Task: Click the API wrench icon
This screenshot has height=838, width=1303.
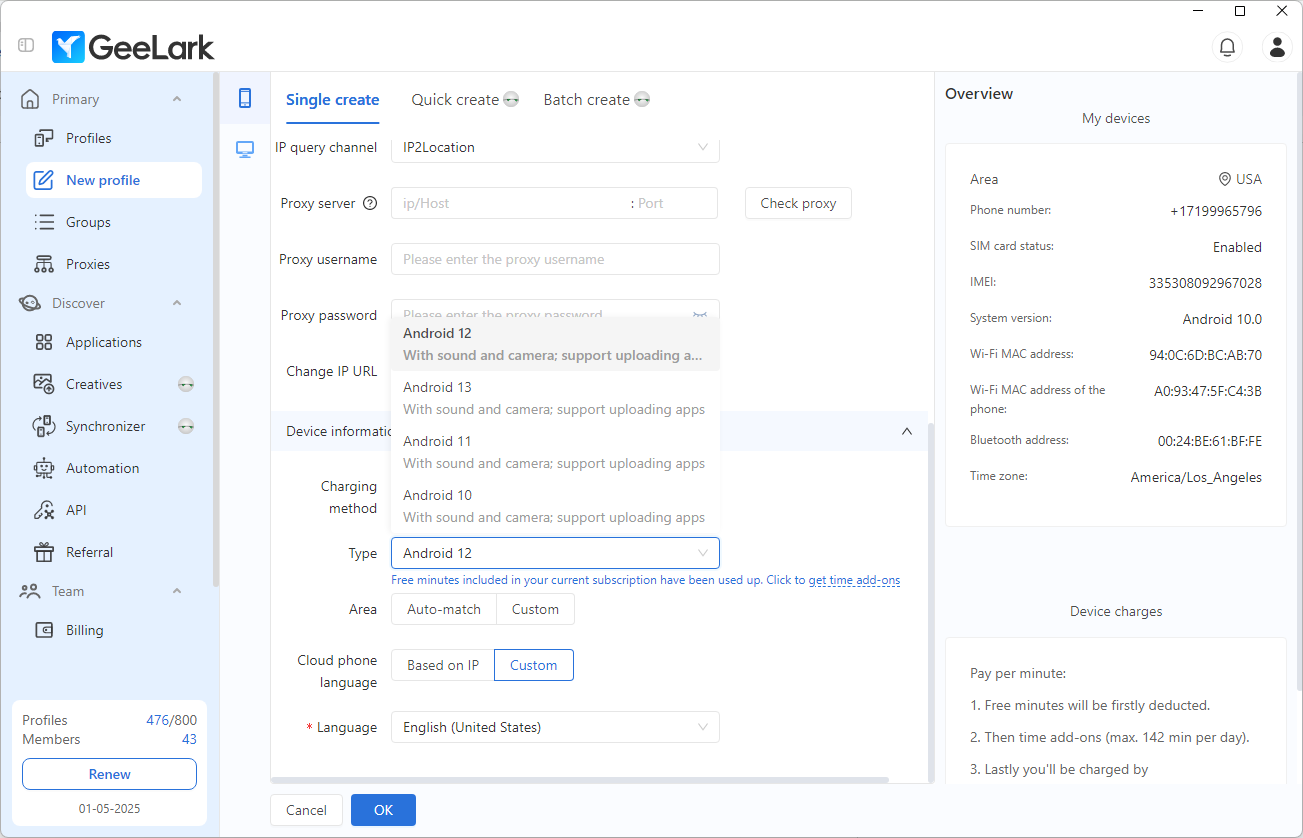Action: coord(44,510)
